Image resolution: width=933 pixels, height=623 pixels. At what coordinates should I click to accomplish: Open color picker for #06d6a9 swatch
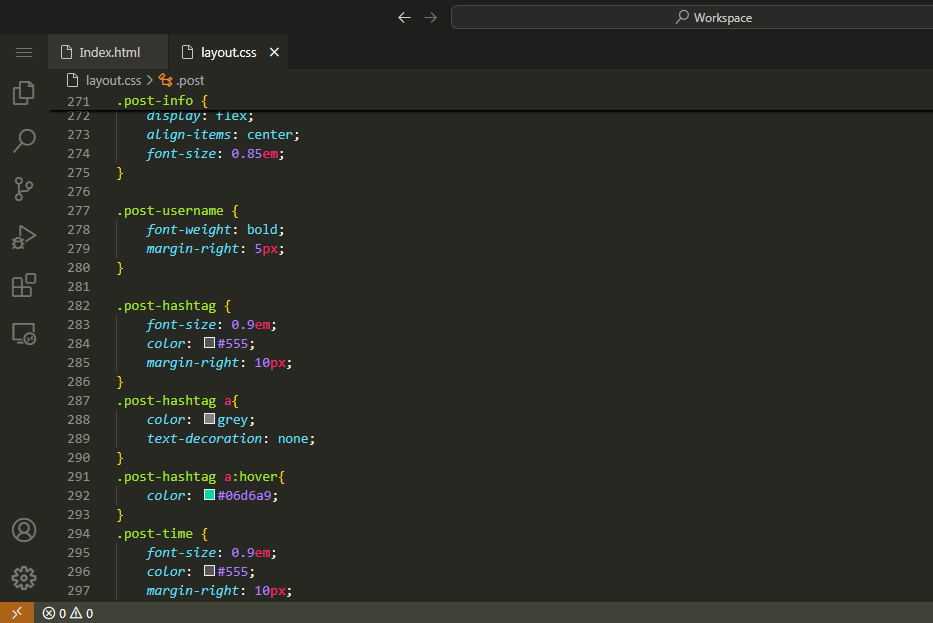(x=210, y=495)
